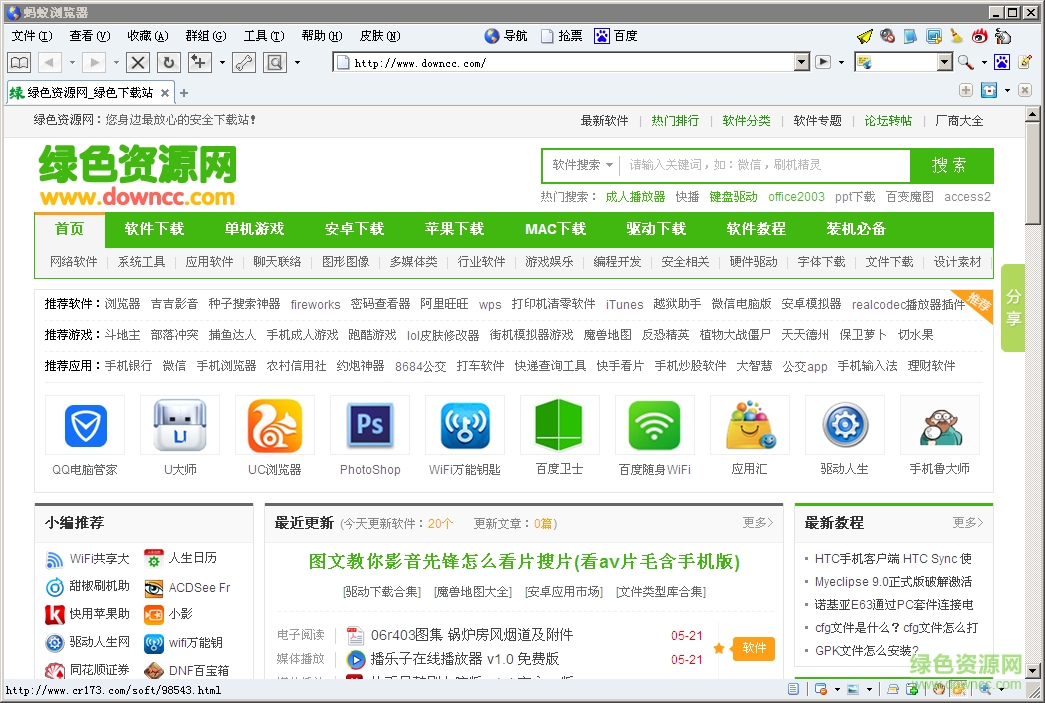Toggle the pop-up blocker in status bar
1045x703 pixels.
pos(821,689)
